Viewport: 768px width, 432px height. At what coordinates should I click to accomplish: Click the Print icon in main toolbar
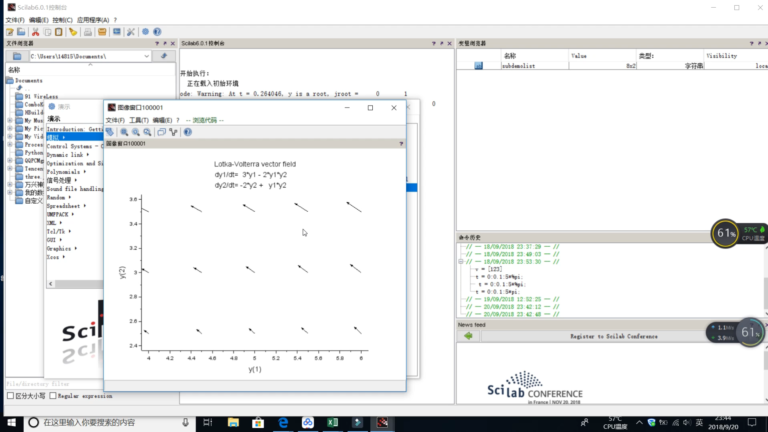tap(88, 32)
